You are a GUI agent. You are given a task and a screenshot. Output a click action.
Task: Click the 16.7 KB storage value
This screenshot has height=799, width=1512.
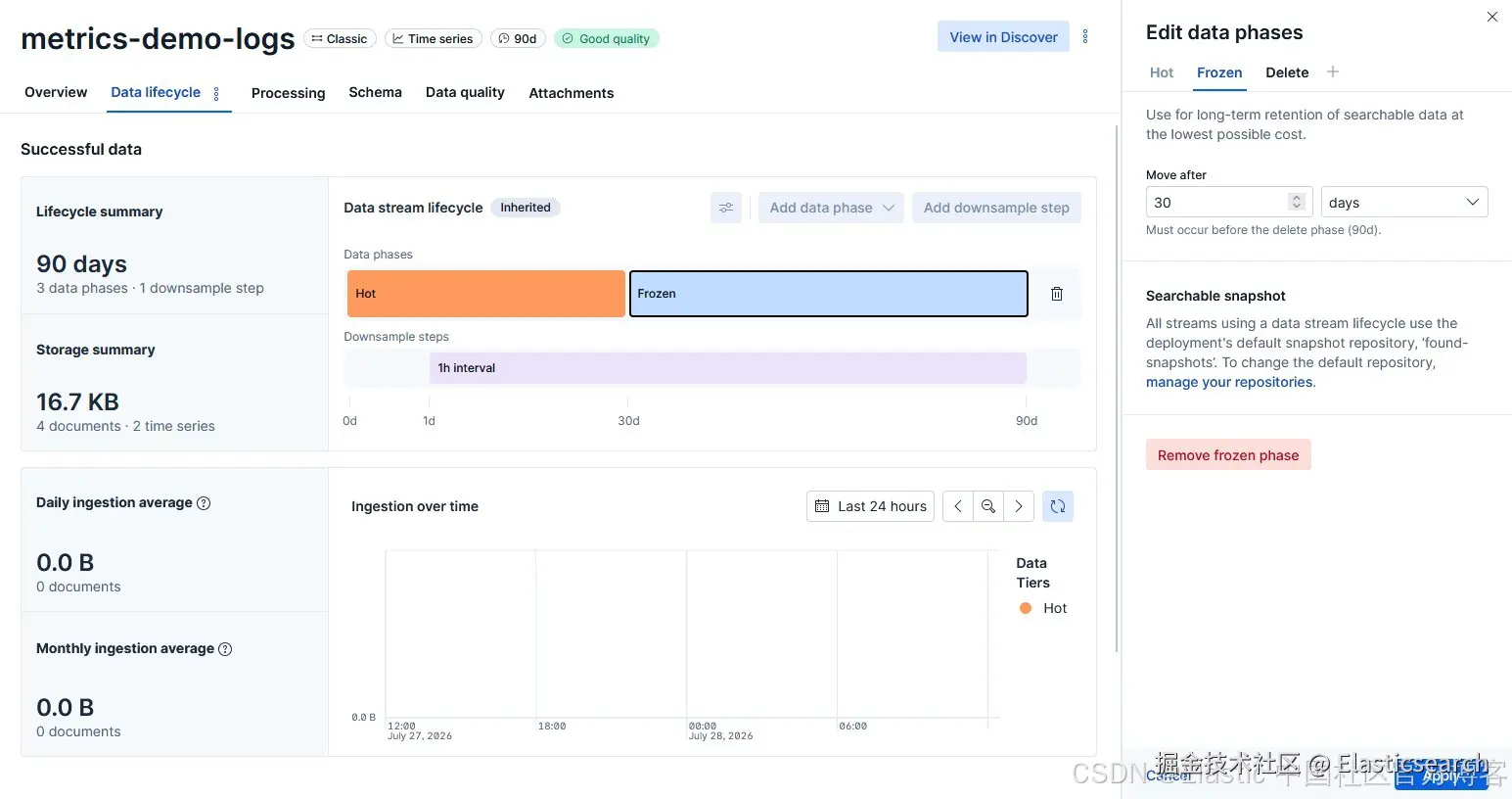tap(77, 401)
